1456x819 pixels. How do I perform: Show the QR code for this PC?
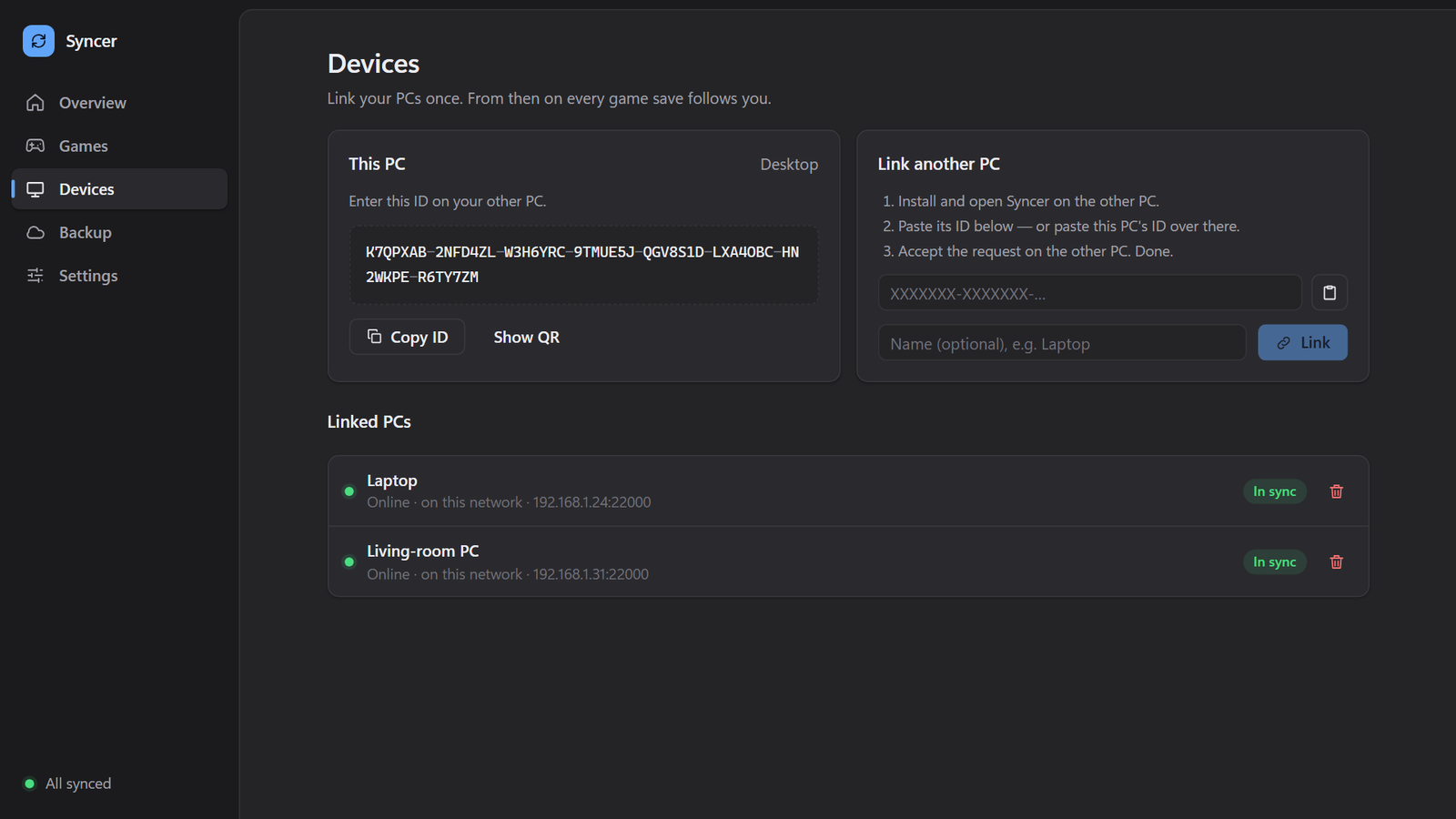526,337
